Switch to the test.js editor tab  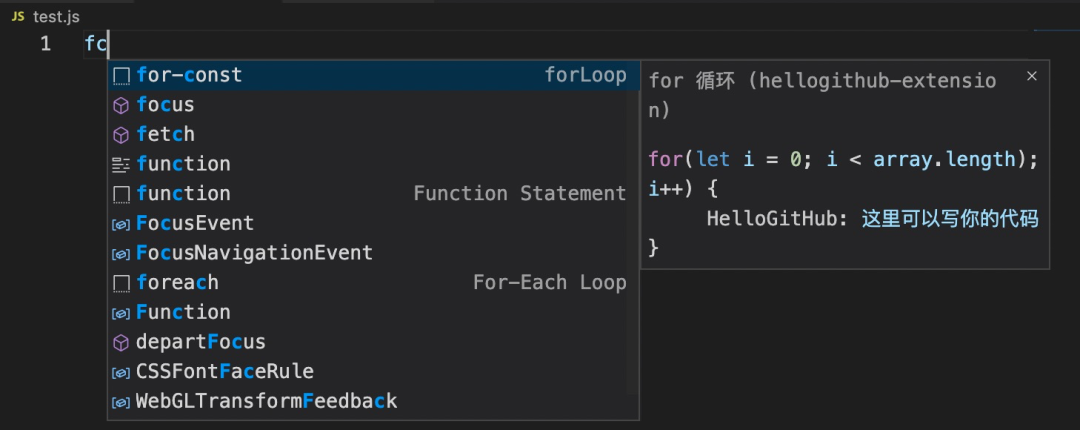(x=54, y=17)
